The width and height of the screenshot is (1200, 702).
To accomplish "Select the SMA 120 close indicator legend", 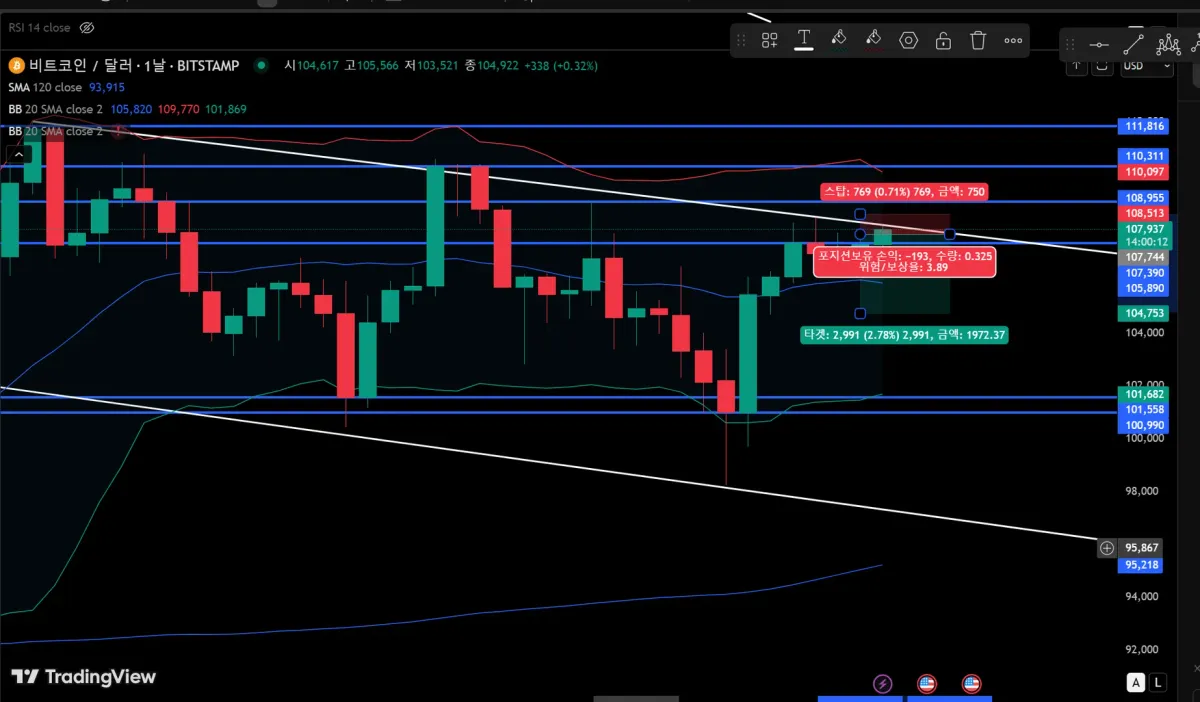I will (45, 88).
